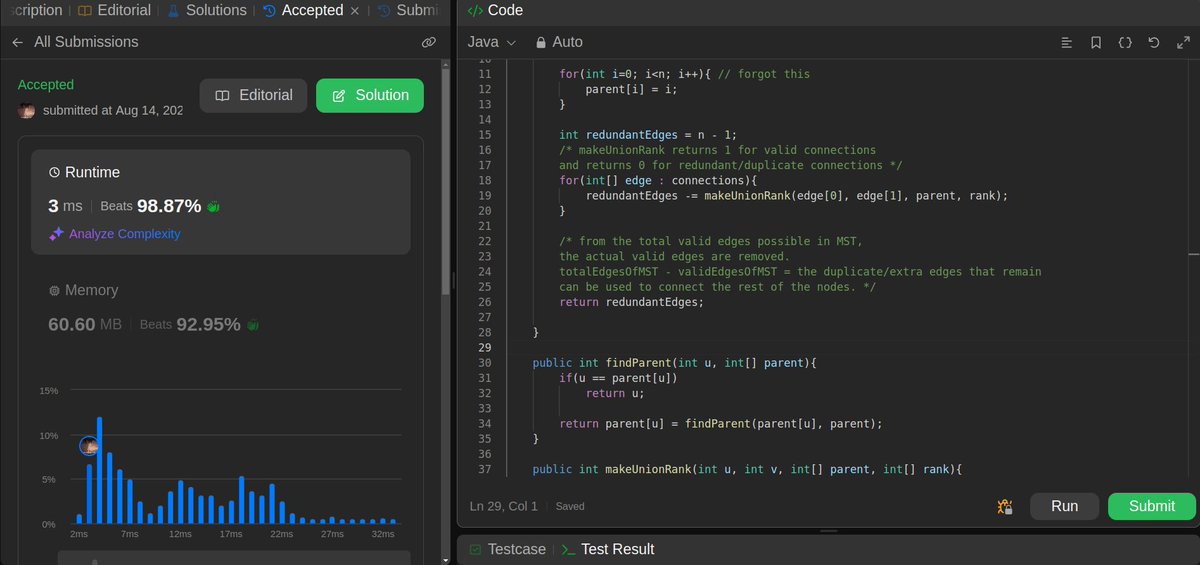Copy submission link icon
Image resolution: width=1200 pixels, height=565 pixels.
coord(428,42)
